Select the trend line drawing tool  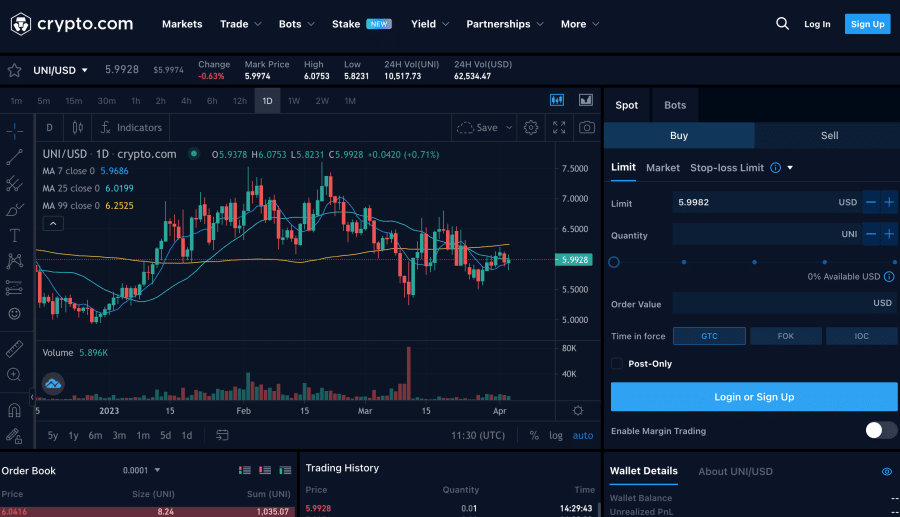click(14, 157)
